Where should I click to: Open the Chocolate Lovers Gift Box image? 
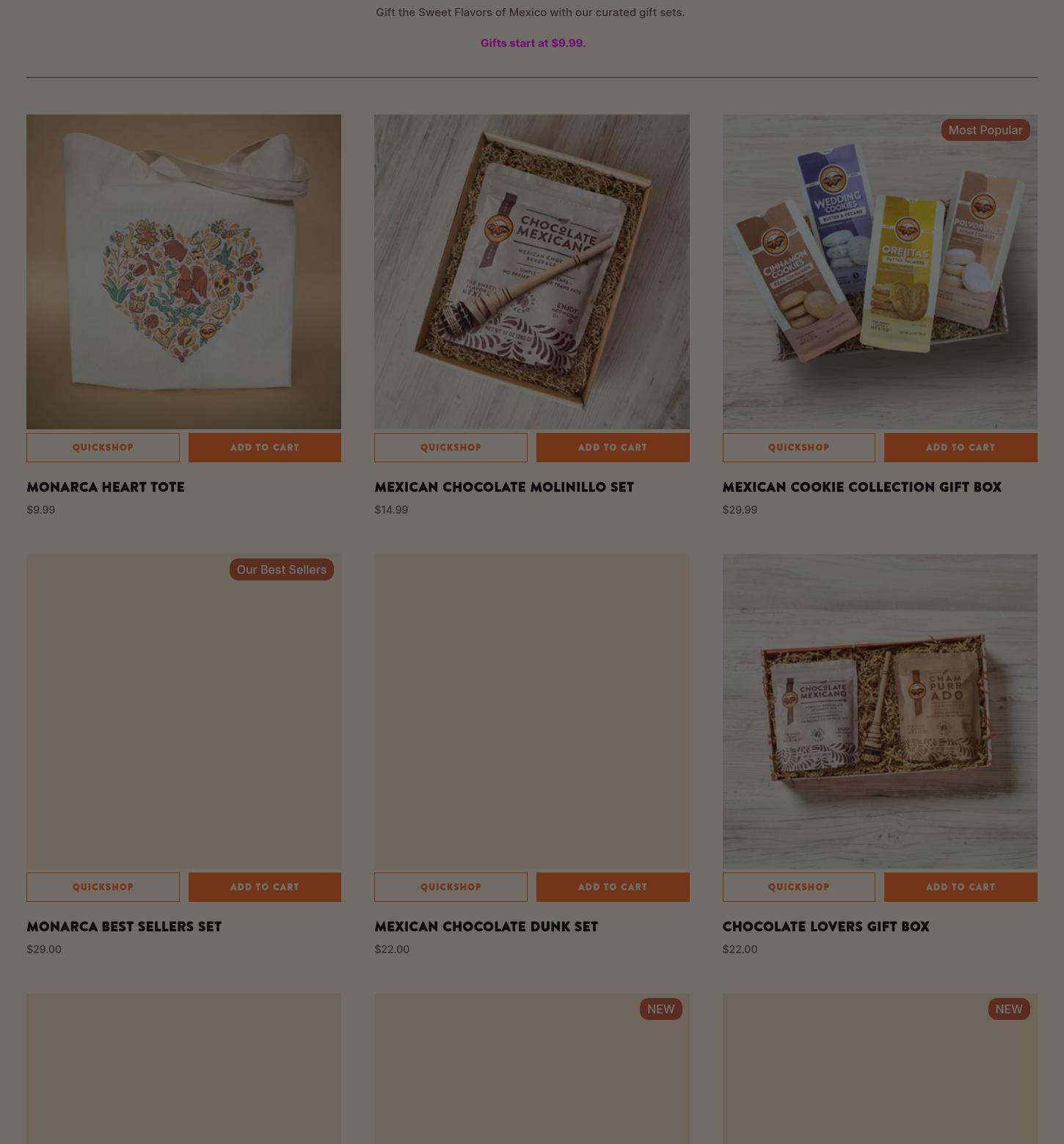pyautogui.click(x=880, y=711)
